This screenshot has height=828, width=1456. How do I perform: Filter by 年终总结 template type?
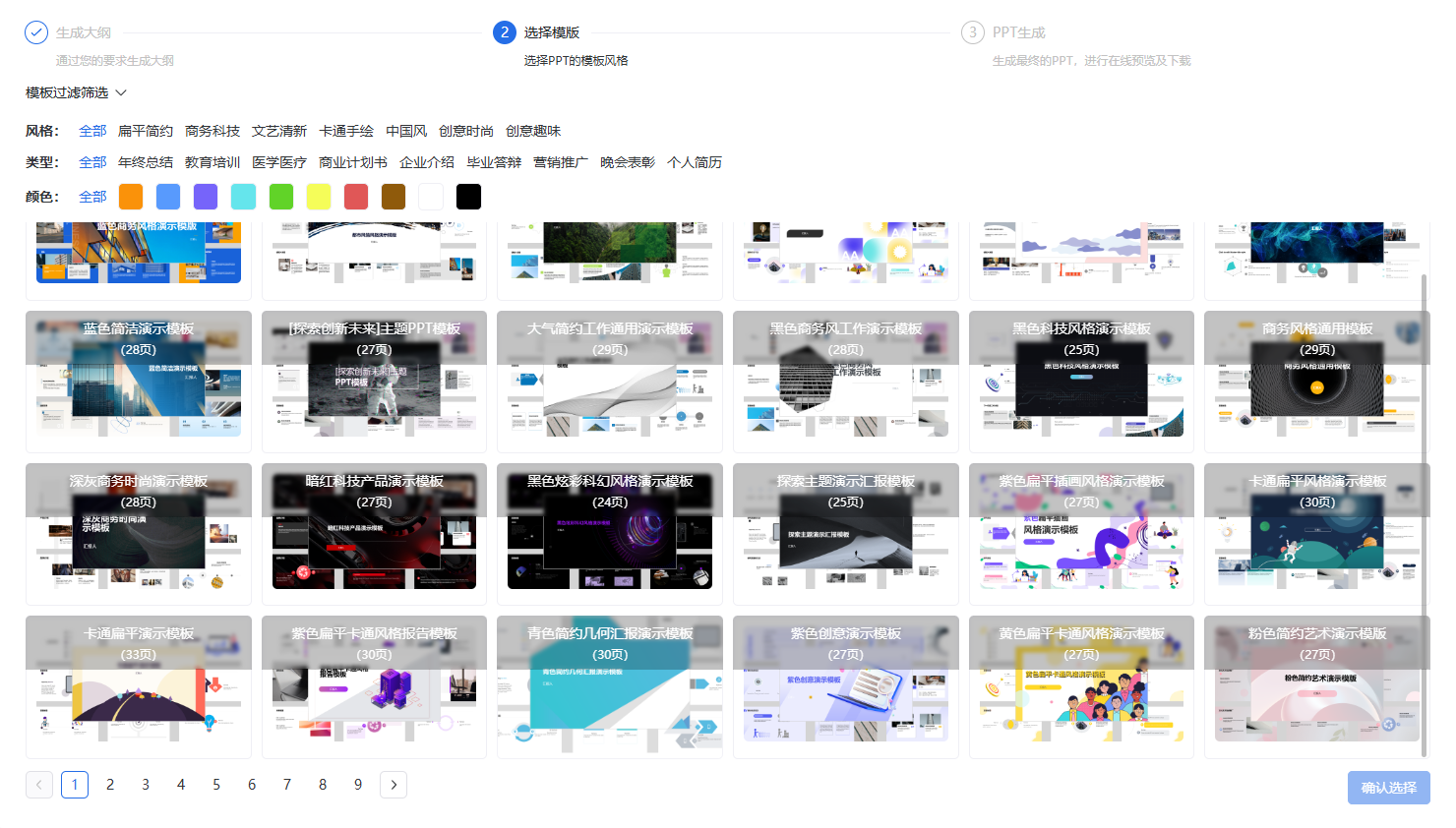pyautogui.click(x=144, y=161)
